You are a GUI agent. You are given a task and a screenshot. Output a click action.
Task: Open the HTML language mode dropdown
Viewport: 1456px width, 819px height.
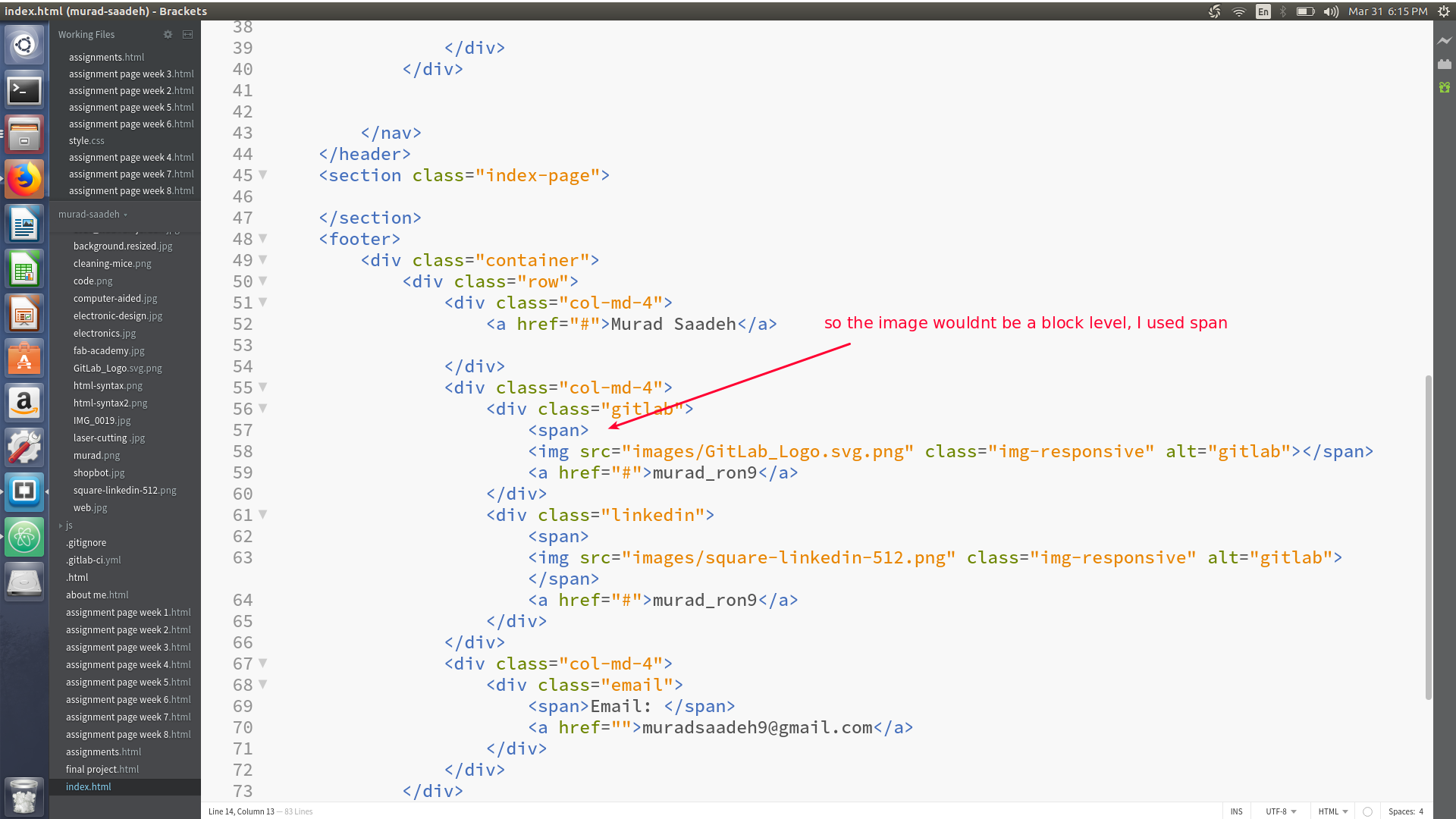point(1333,811)
